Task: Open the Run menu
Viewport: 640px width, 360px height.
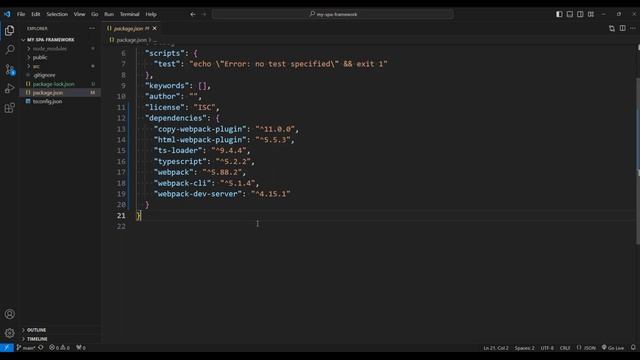Action: tap(109, 14)
